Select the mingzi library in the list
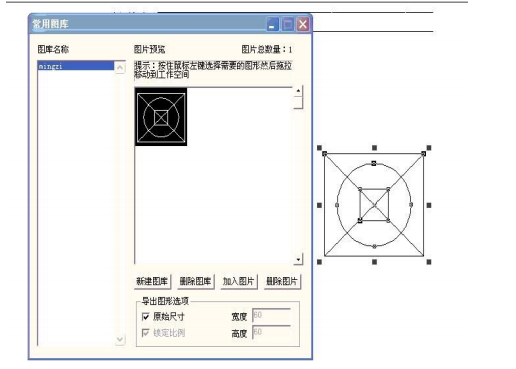This screenshot has width=516, height=369. coord(76,66)
